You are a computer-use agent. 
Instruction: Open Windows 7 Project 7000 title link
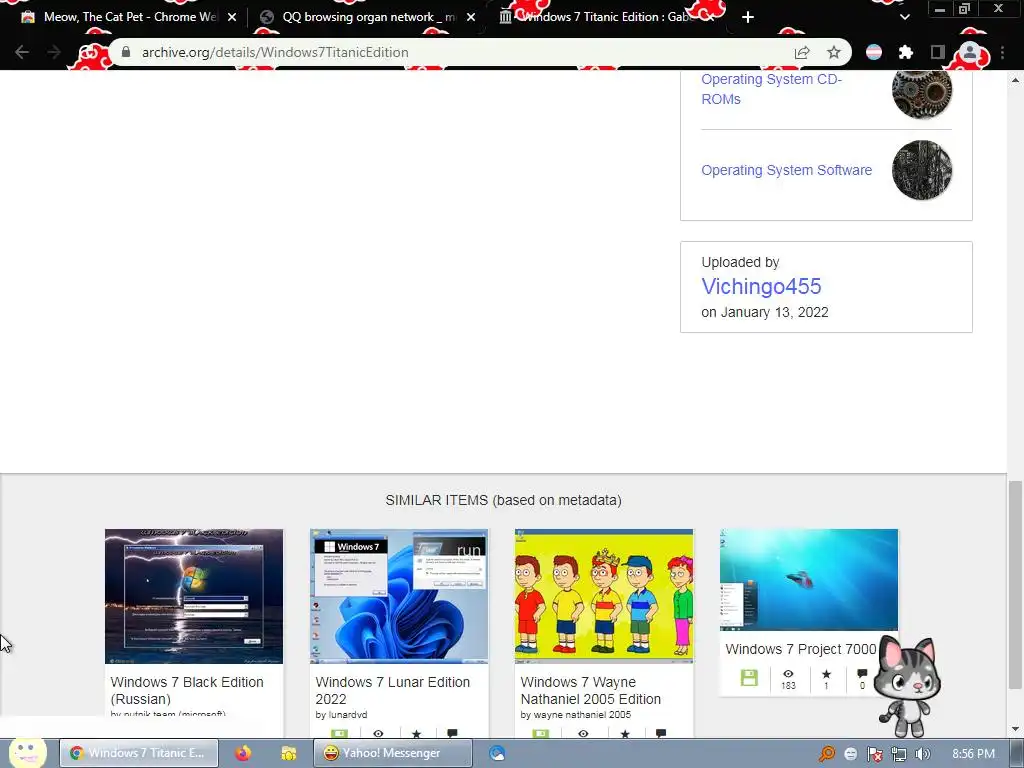(801, 649)
